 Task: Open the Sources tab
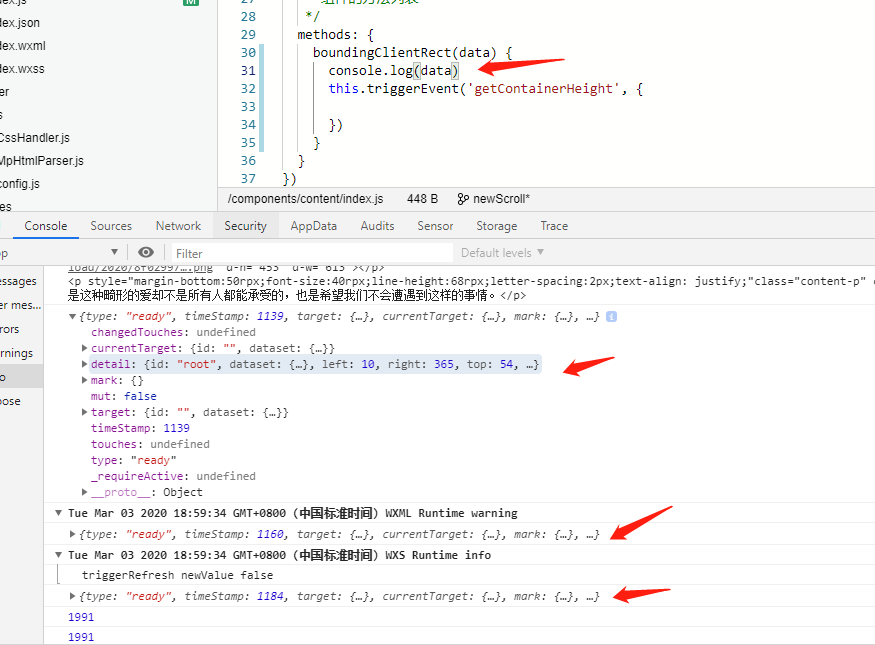click(111, 226)
